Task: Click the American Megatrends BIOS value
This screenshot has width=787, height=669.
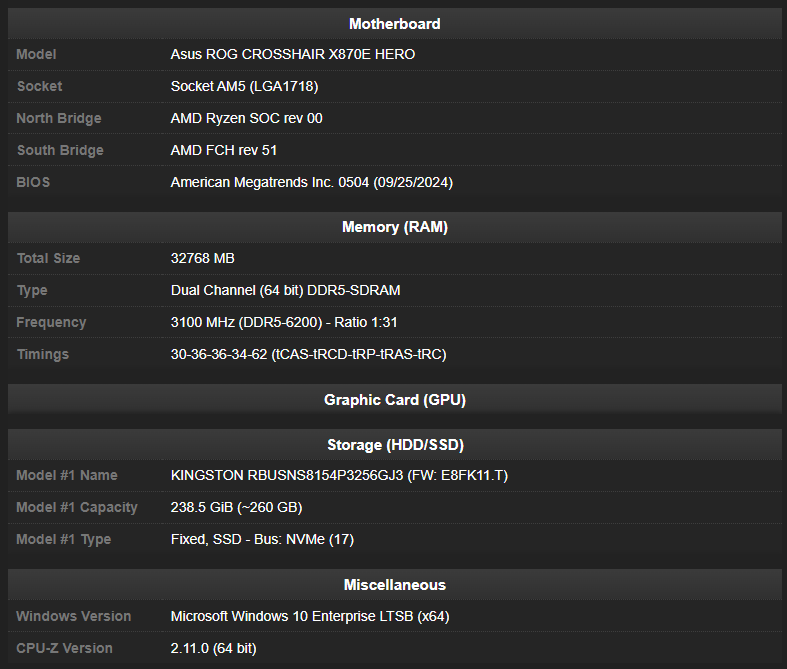Action: [312, 182]
